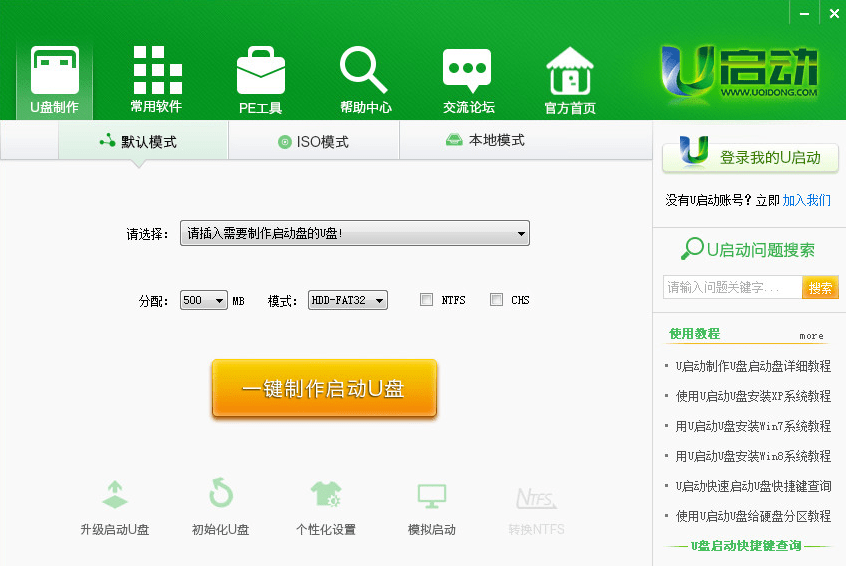
Task: Expand the 请选择 U盘 device dropdown
Action: pos(355,233)
